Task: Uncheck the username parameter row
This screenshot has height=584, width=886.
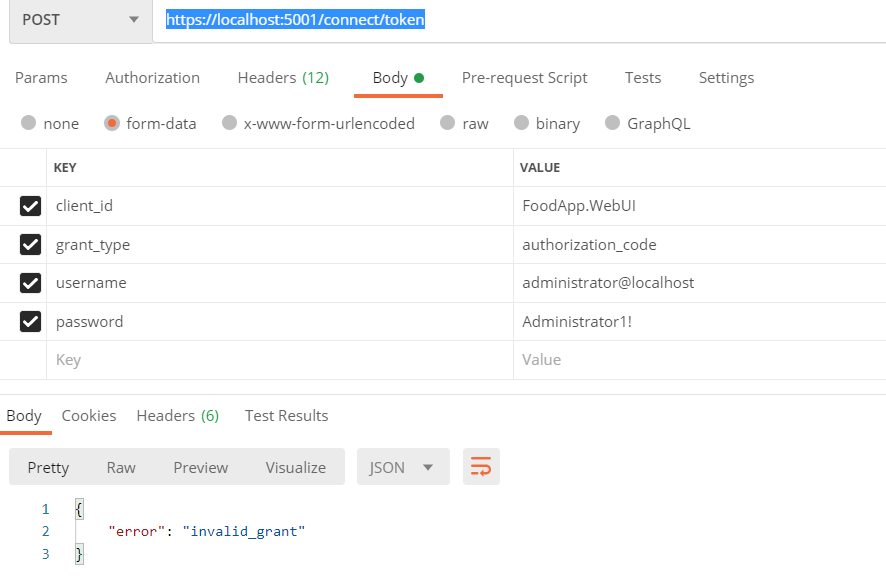Action: click(x=30, y=282)
